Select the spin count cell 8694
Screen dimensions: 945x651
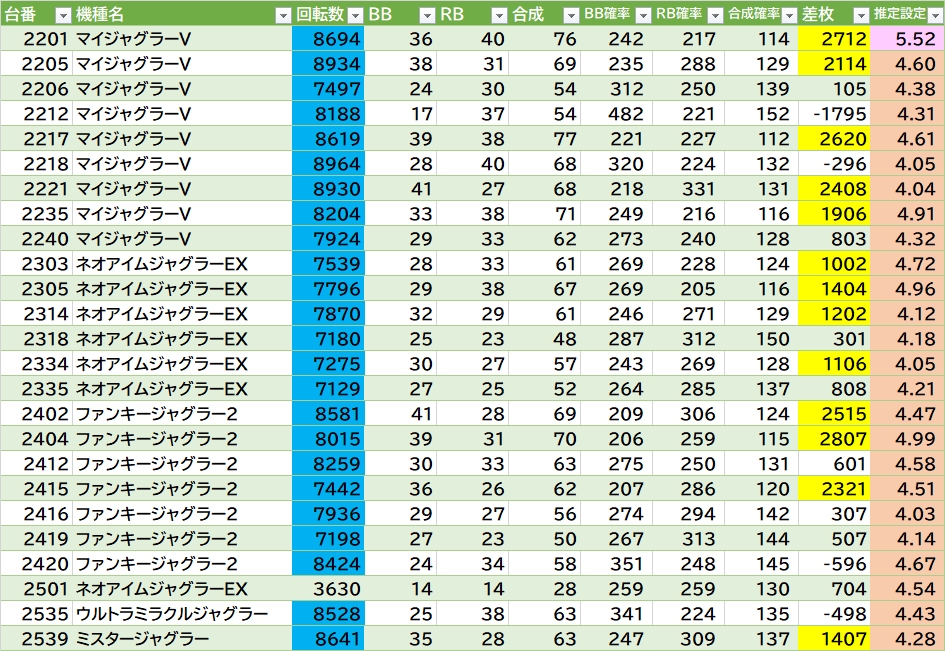(x=328, y=39)
